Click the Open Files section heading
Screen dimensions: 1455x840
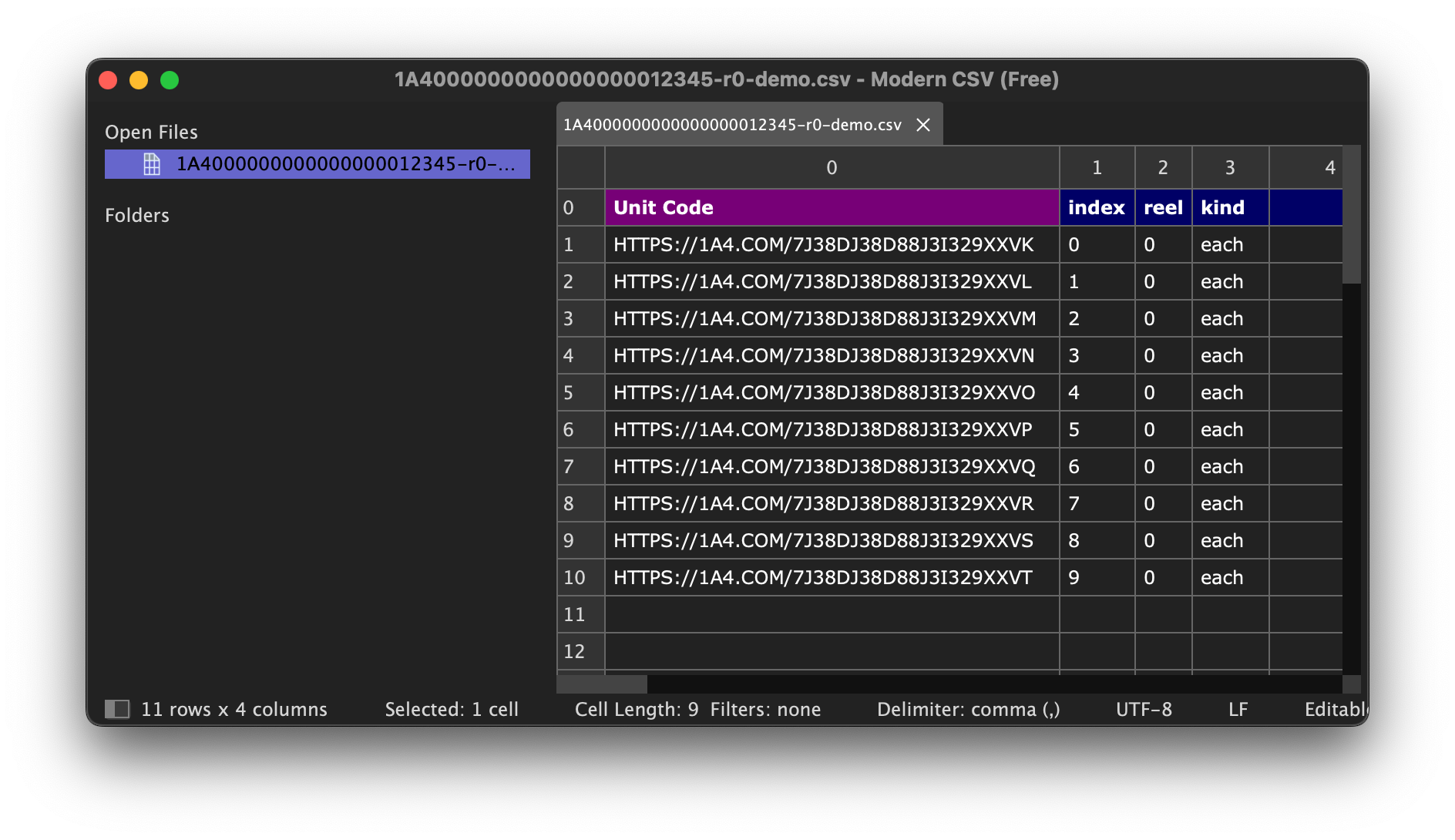click(x=151, y=132)
